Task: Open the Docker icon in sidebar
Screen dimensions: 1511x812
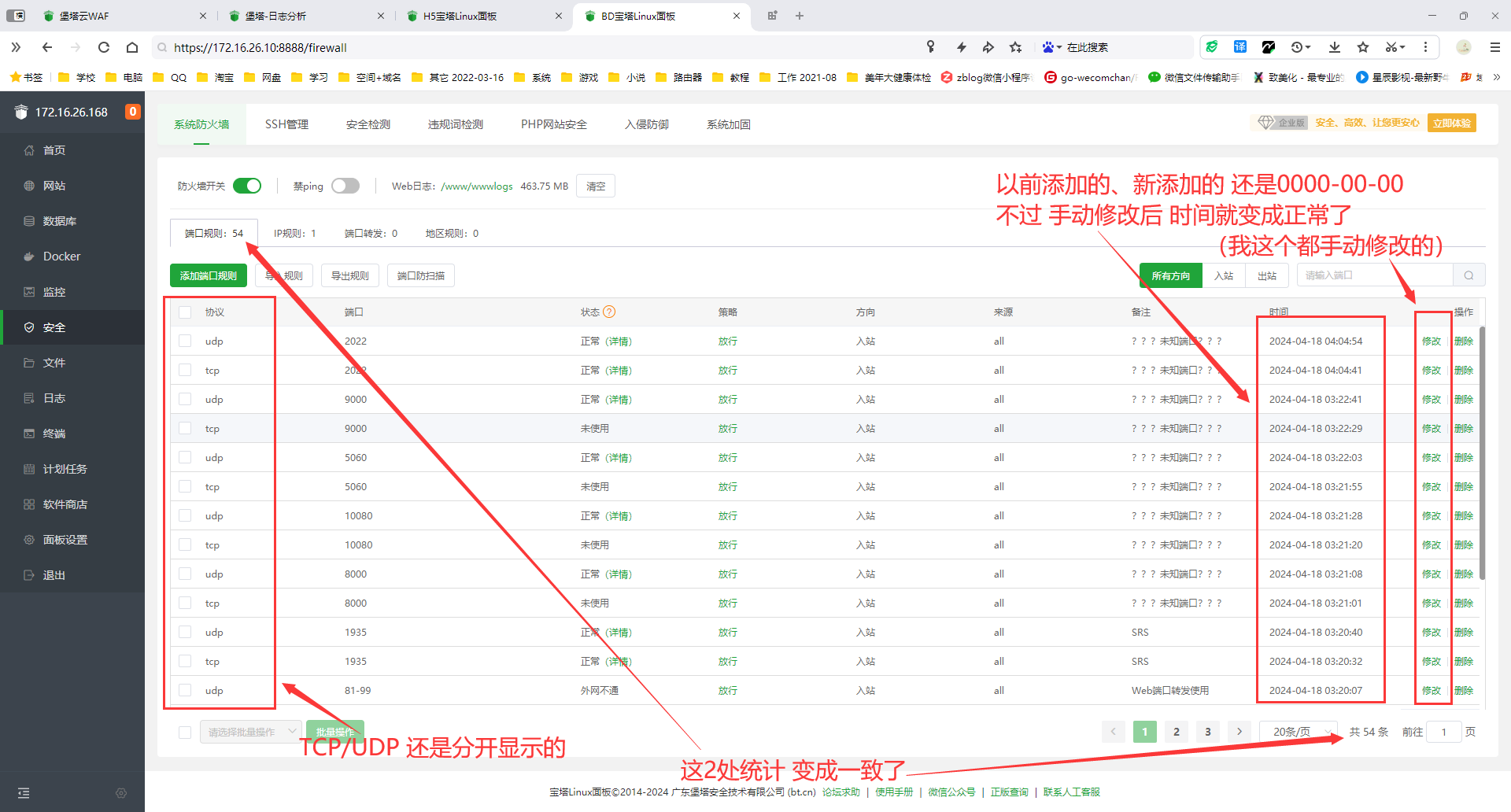Action: 29,257
